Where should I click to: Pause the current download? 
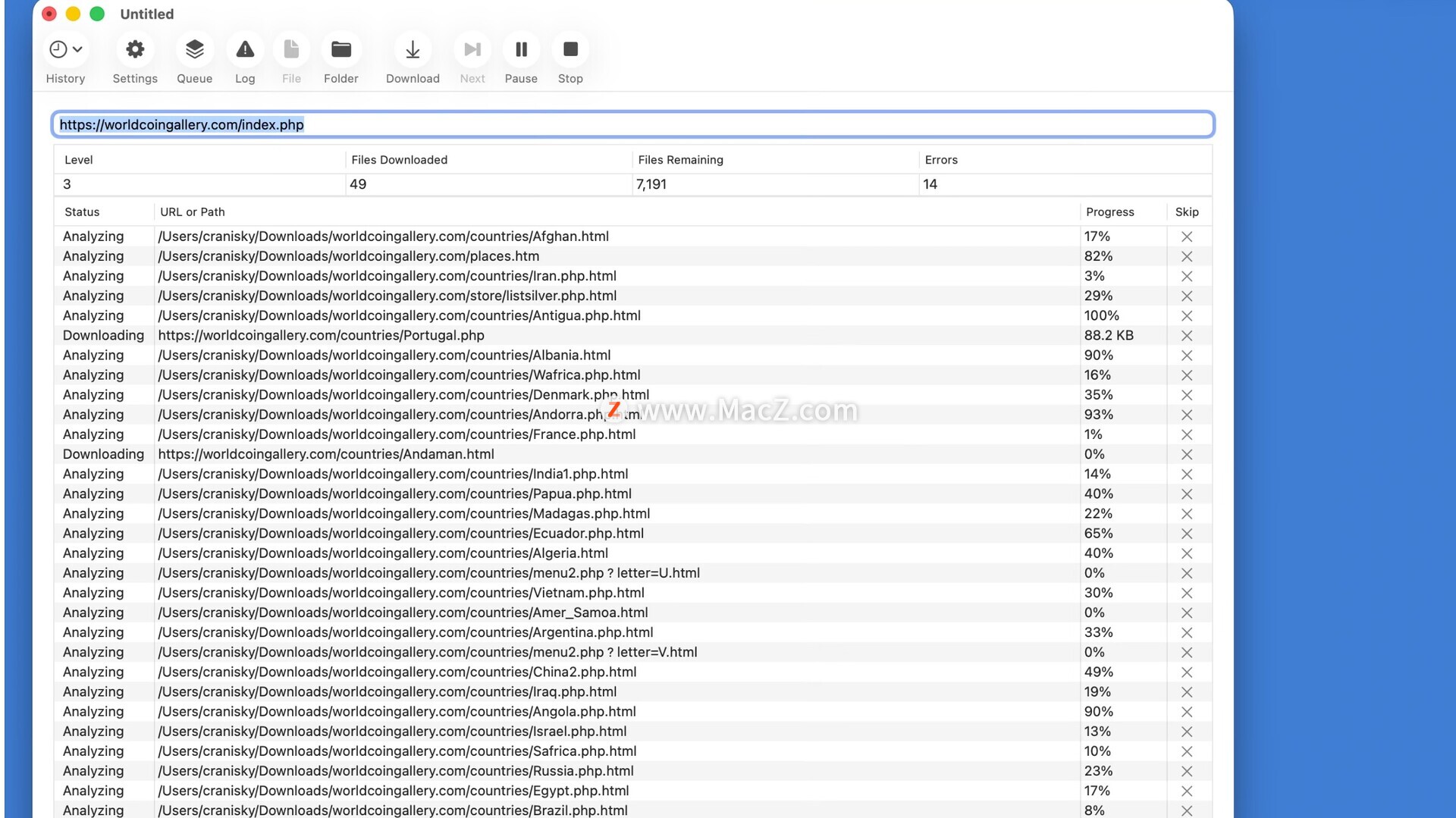tap(521, 50)
